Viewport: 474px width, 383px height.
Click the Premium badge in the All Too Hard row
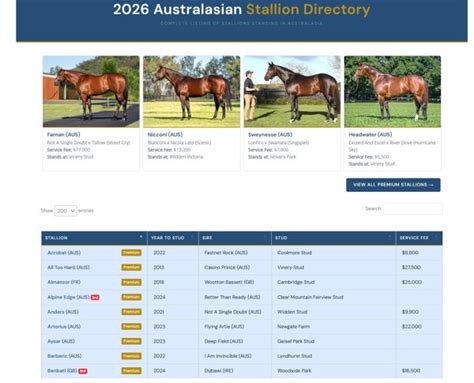(x=131, y=267)
